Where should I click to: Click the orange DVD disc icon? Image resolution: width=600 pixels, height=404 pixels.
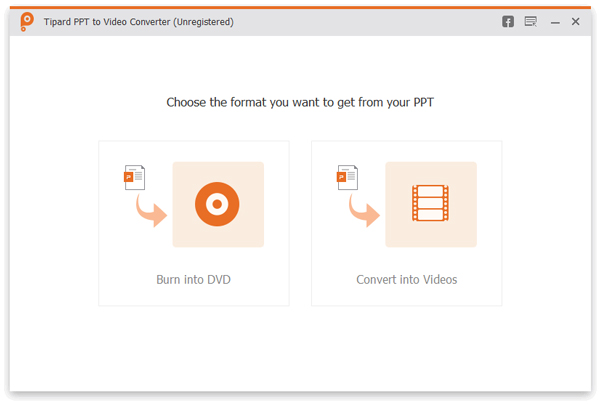(218, 204)
